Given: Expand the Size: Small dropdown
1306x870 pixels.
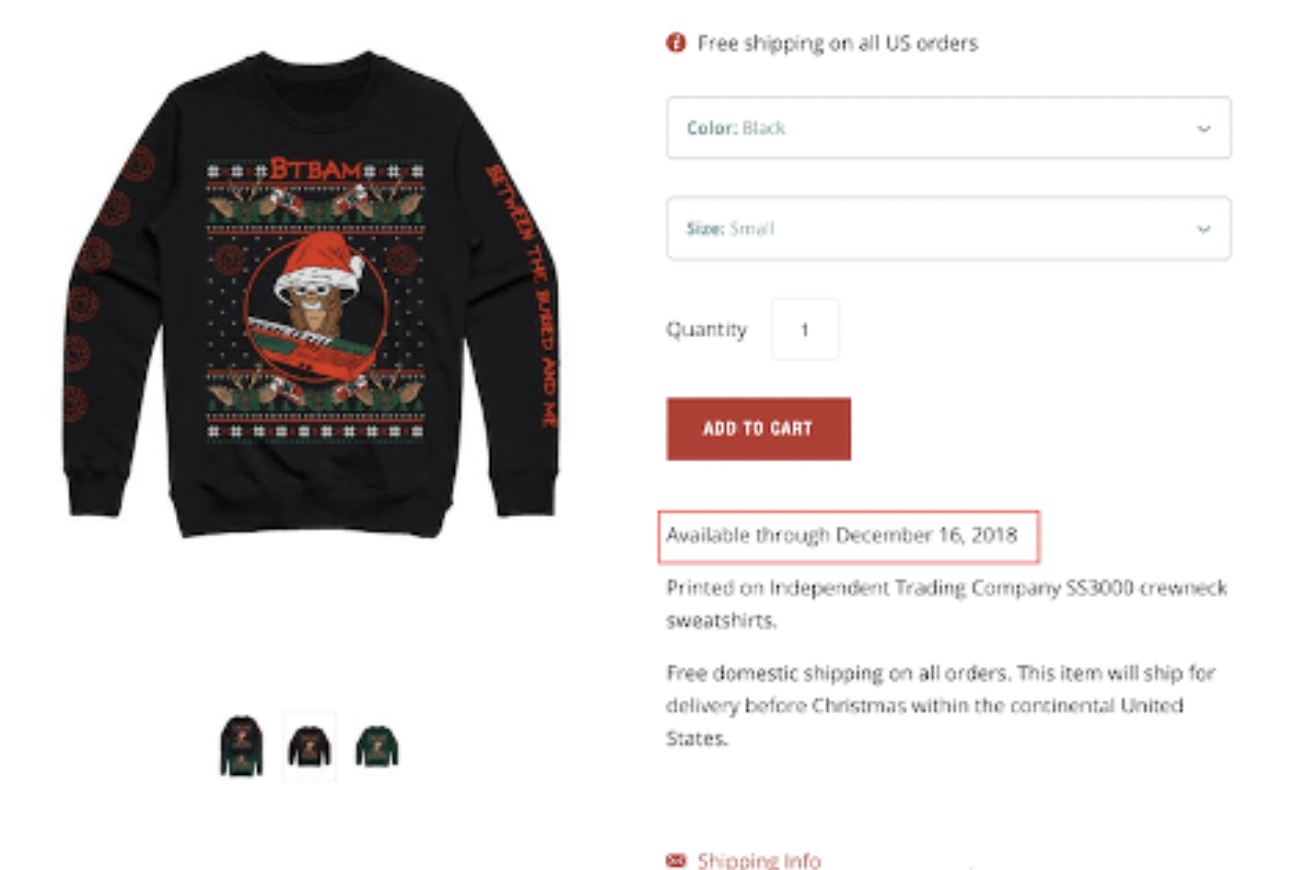Looking at the screenshot, I should (948, 228).
